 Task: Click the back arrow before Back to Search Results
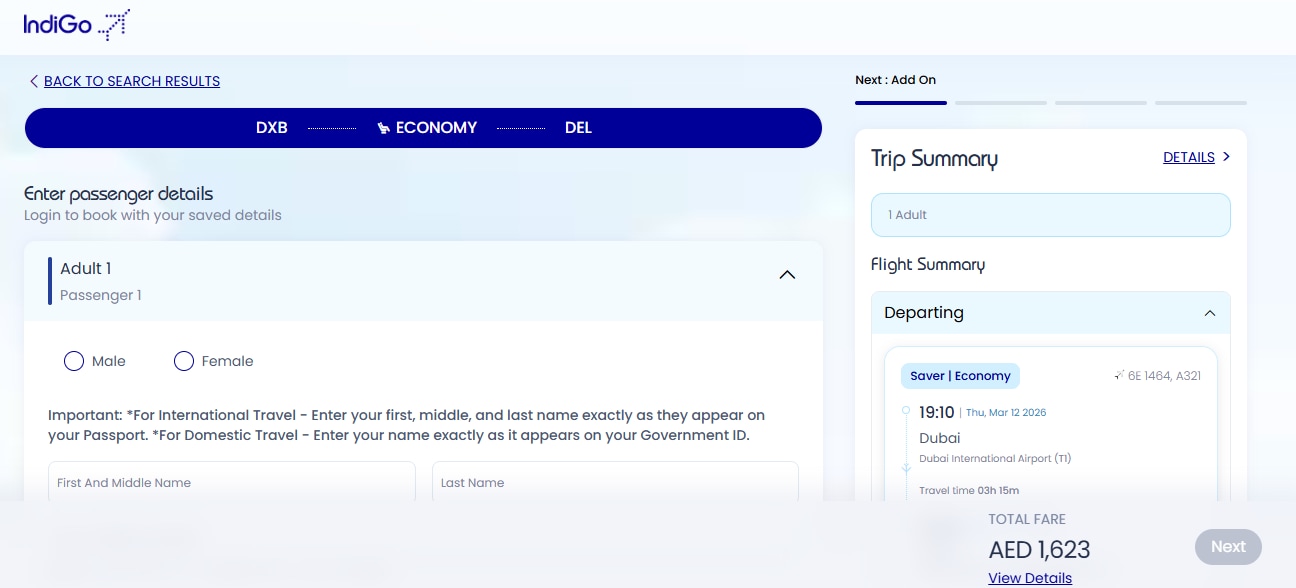(34, 82)
